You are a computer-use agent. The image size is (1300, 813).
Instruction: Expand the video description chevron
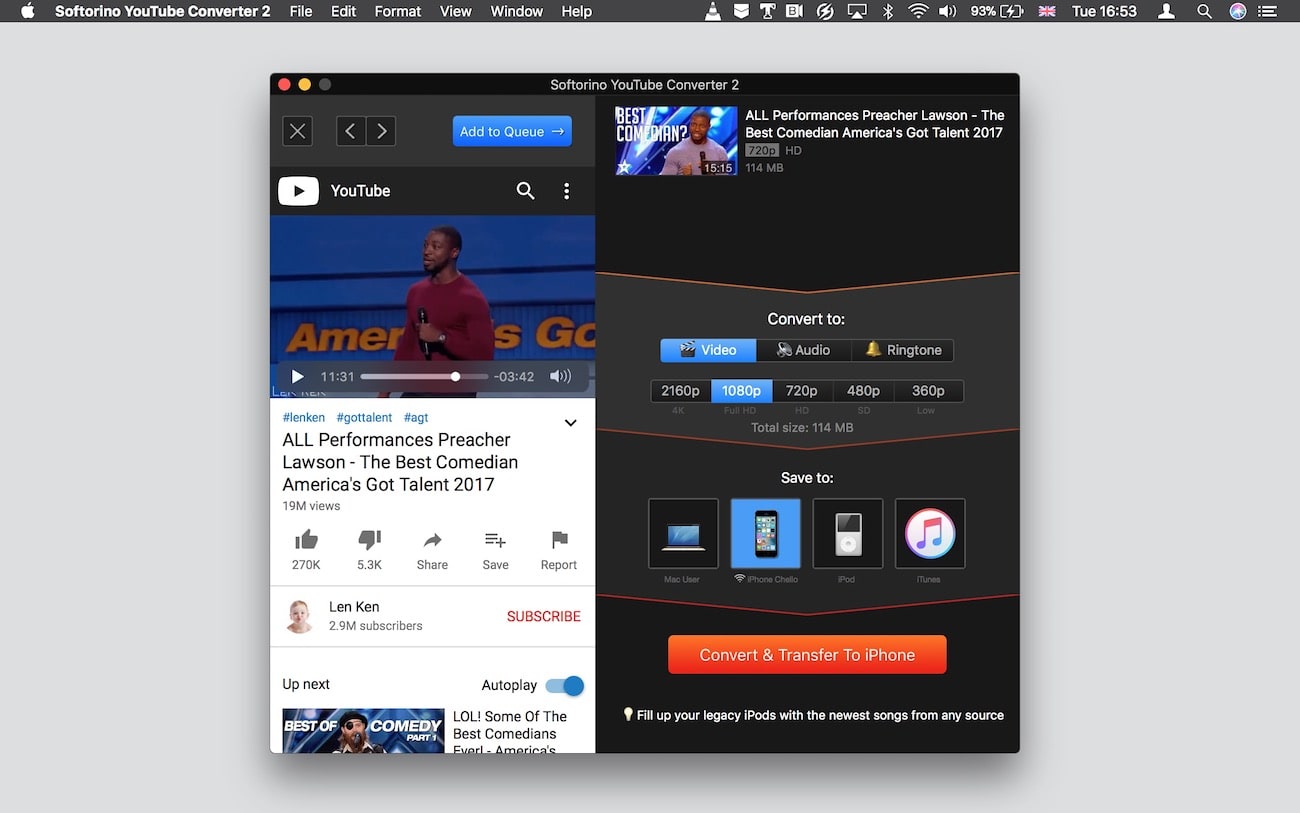pos(570,423)
